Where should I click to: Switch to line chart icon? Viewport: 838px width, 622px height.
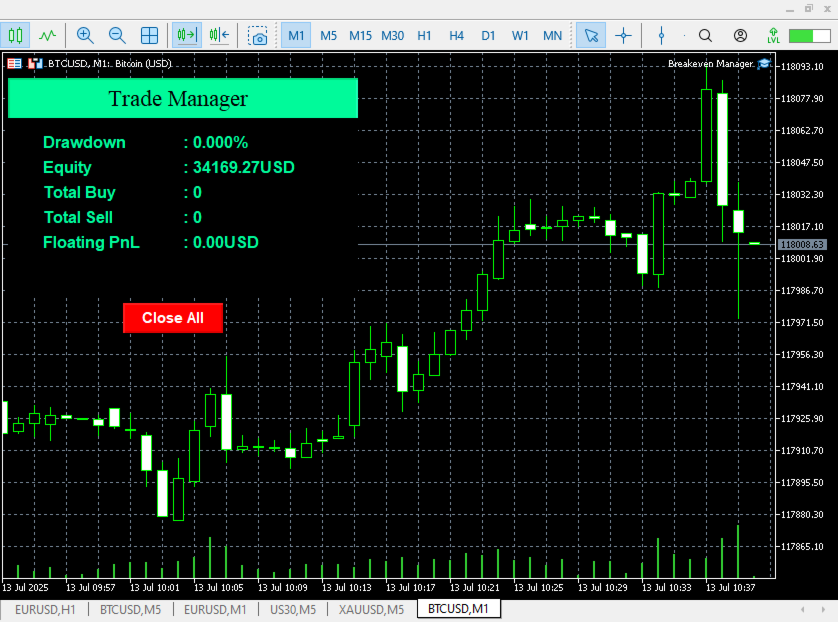click(x=48, y=36)
